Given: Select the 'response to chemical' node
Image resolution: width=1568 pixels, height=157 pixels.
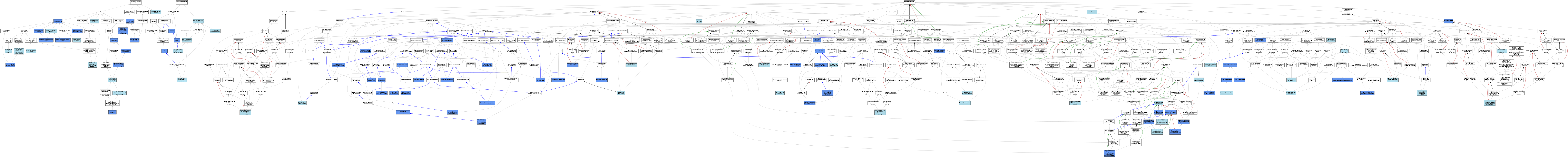Looking at the screenshot, I should coord(1307,31).
